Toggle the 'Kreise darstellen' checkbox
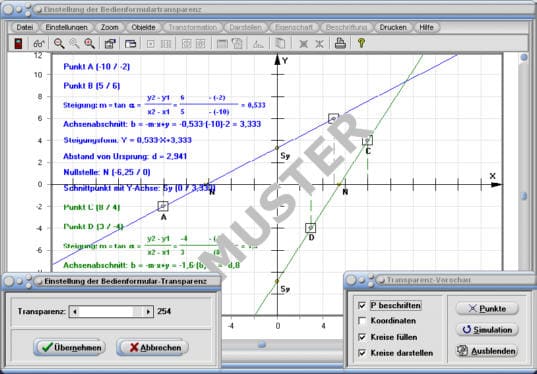This screenshot has width=537, height=374. [x=362, y=353]
